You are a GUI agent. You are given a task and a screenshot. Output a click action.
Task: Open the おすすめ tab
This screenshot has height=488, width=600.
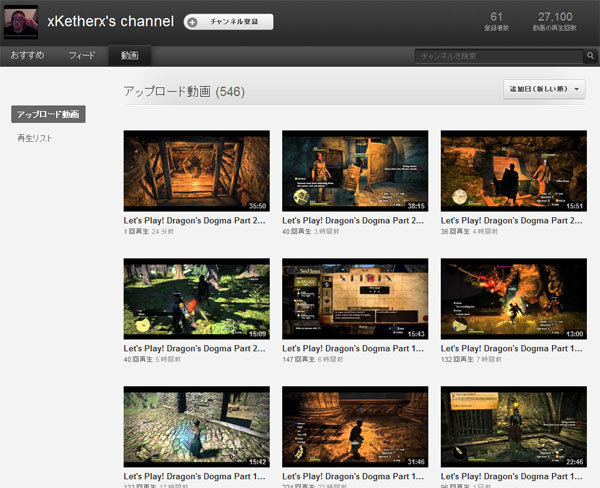tap(27, 55)
